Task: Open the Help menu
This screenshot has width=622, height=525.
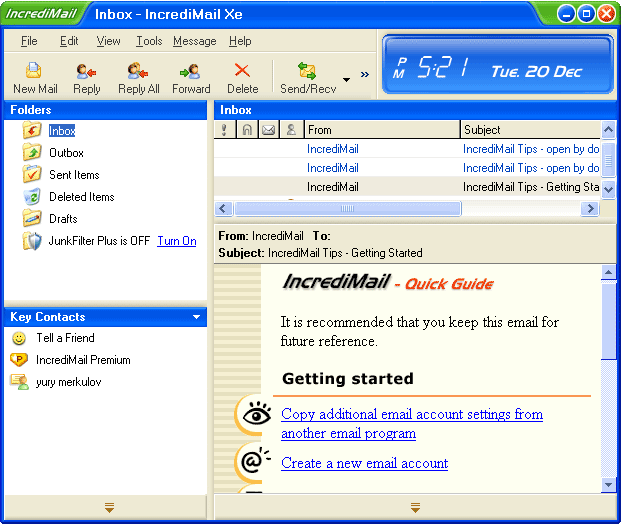Action: [x=240, y=41]
